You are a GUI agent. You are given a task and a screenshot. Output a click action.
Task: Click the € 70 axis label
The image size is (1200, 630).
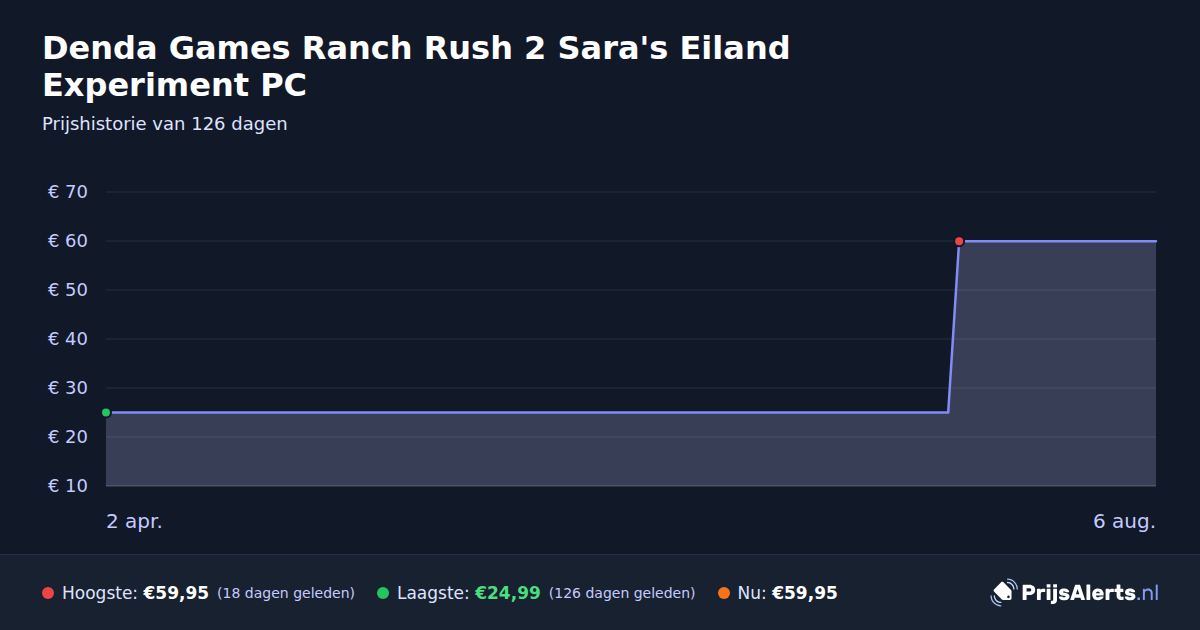tap(68, 192)
